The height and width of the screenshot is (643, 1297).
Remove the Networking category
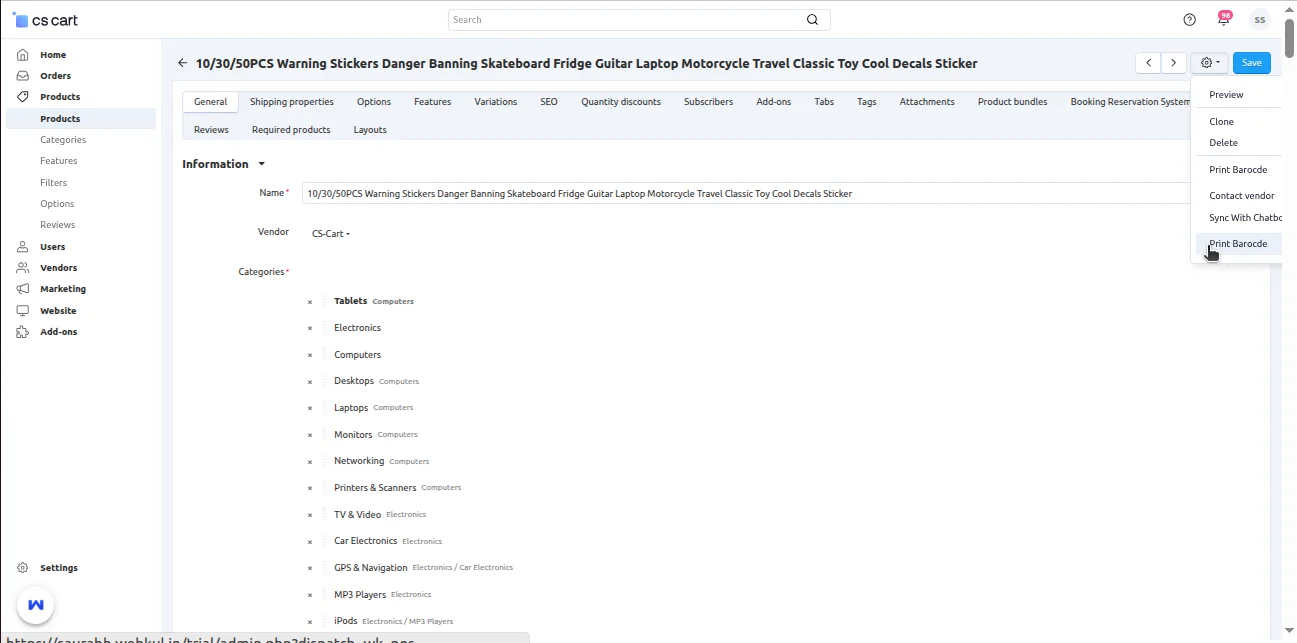[x=310, y=462]
